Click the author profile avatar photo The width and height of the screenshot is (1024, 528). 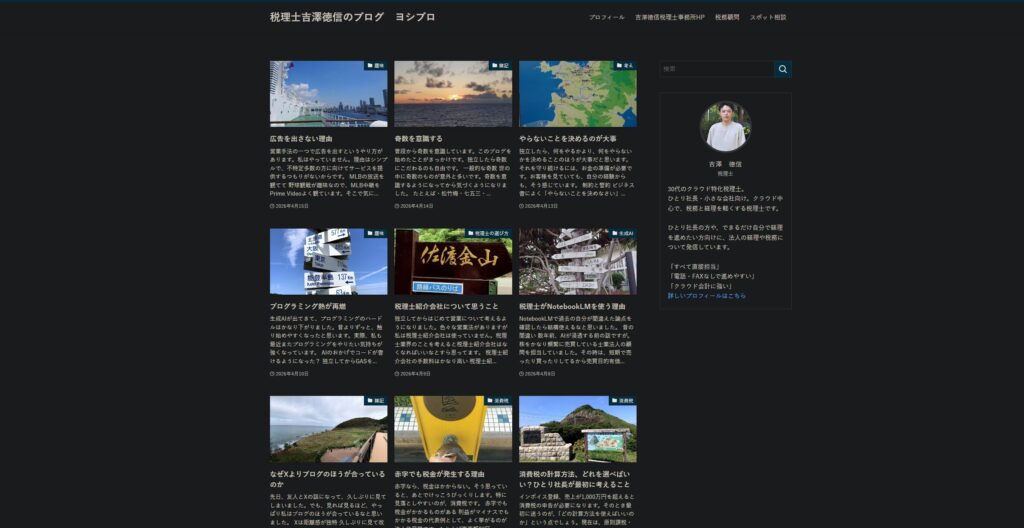[725, 127]
